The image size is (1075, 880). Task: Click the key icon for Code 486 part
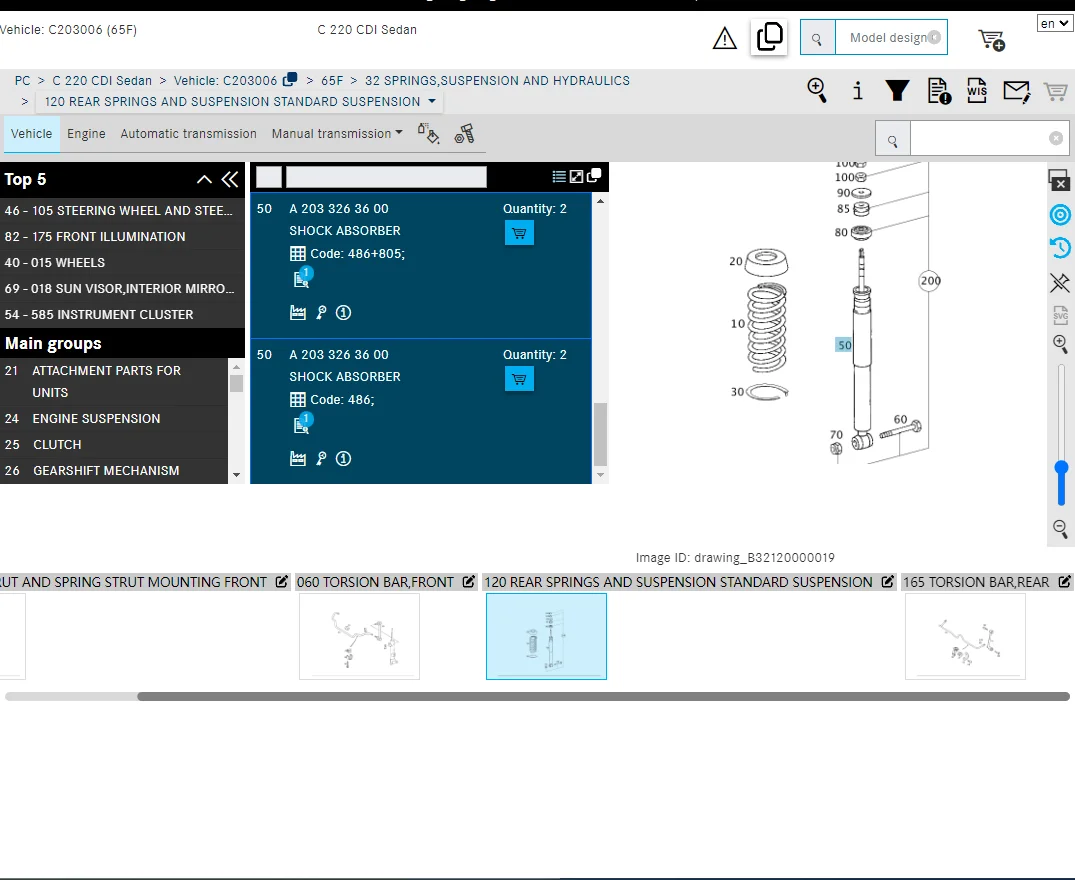[x=321, y=459]
